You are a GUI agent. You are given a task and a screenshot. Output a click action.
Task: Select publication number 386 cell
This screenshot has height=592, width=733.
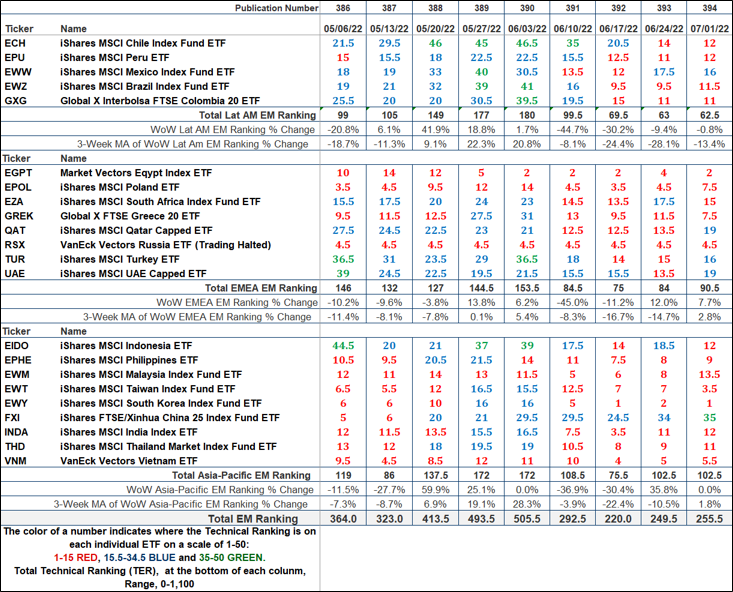(x=343, y=8)
